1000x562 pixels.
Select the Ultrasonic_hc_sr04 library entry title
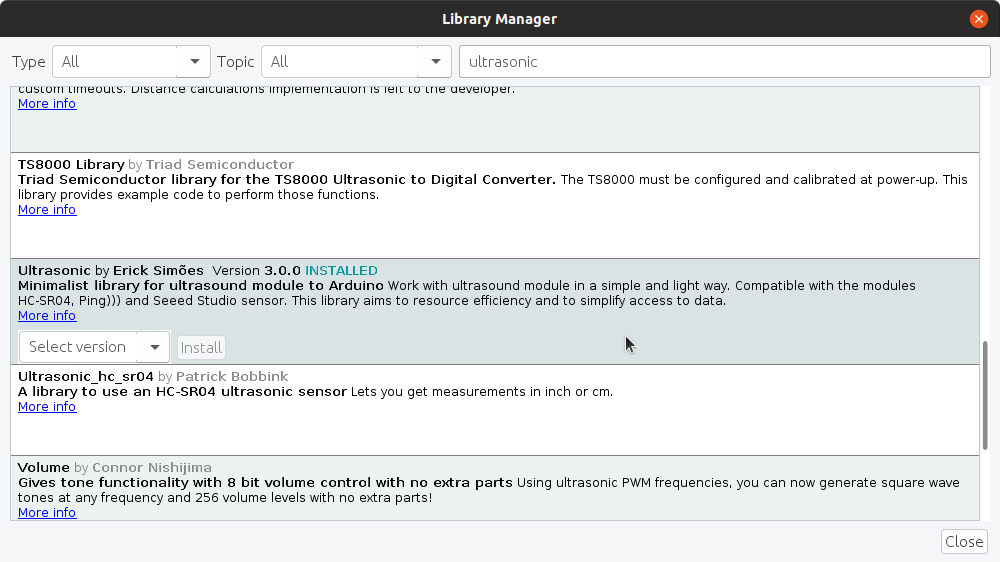click(x=85, y=376)
